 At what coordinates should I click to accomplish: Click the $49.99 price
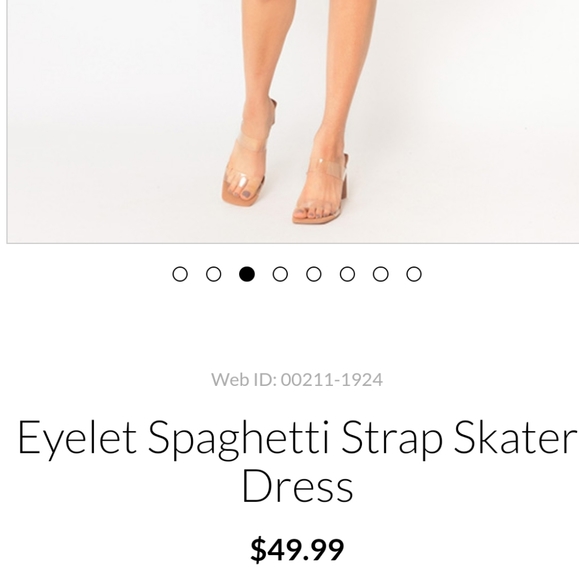[x=297, y=550]
